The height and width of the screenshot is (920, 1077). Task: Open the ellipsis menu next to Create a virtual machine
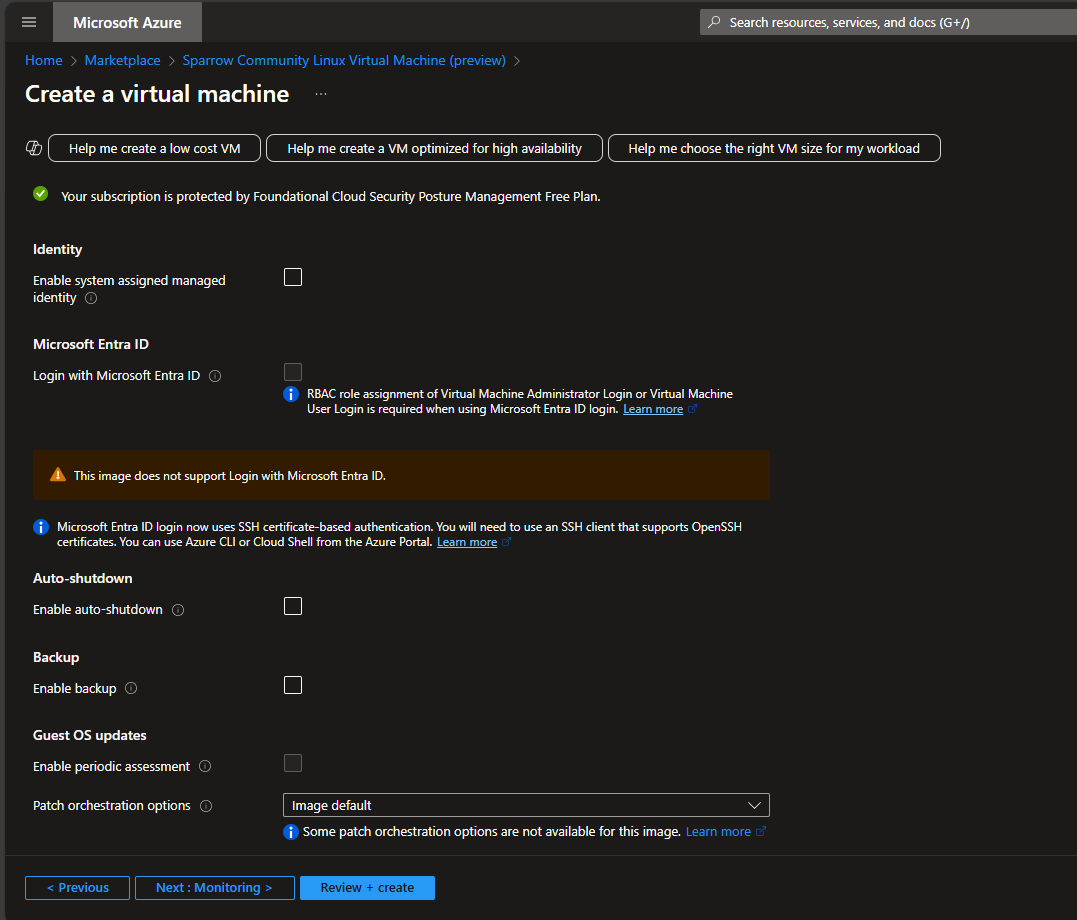click(x=321, y=94)
